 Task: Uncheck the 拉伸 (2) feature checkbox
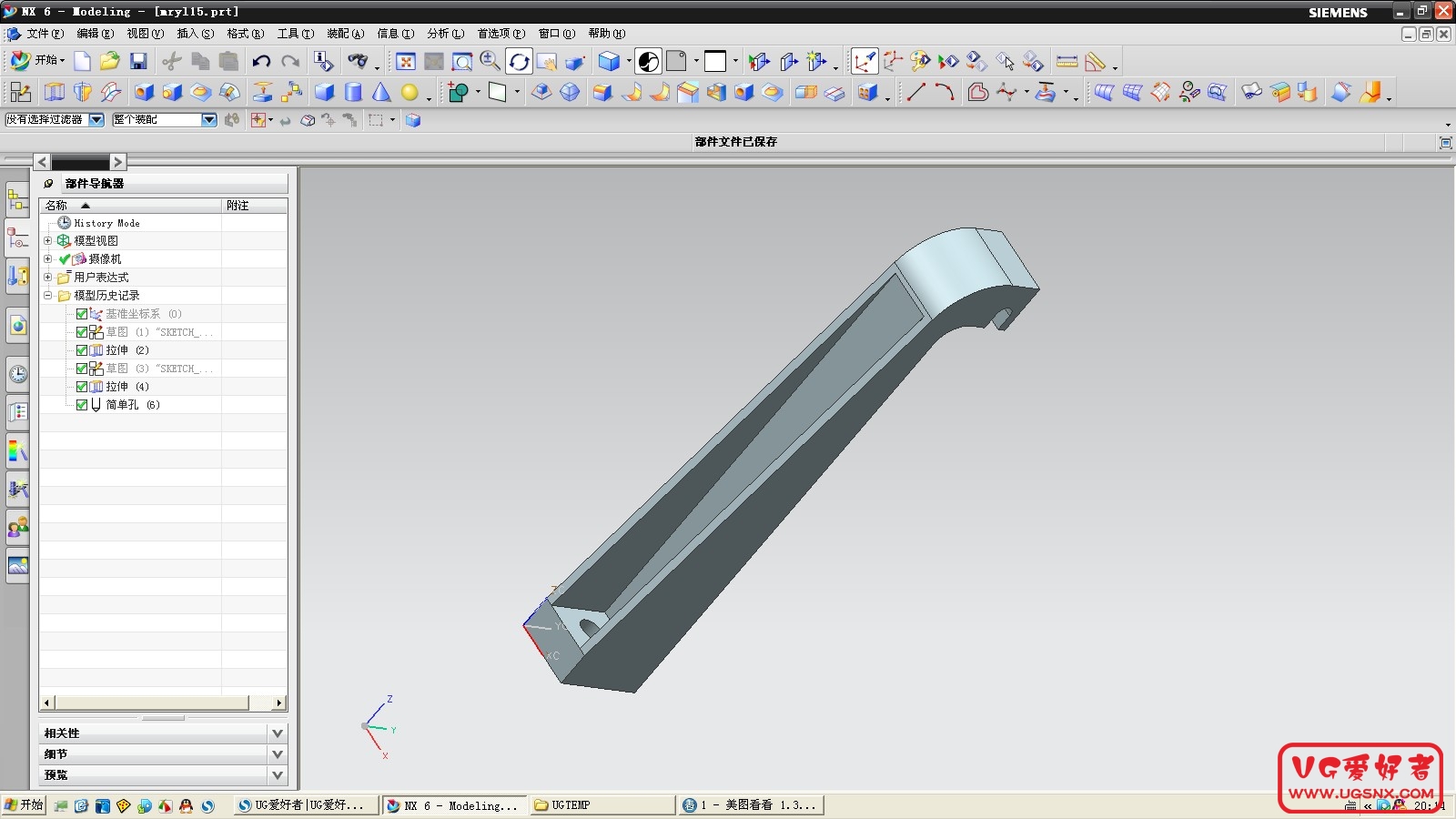[82, 350]
